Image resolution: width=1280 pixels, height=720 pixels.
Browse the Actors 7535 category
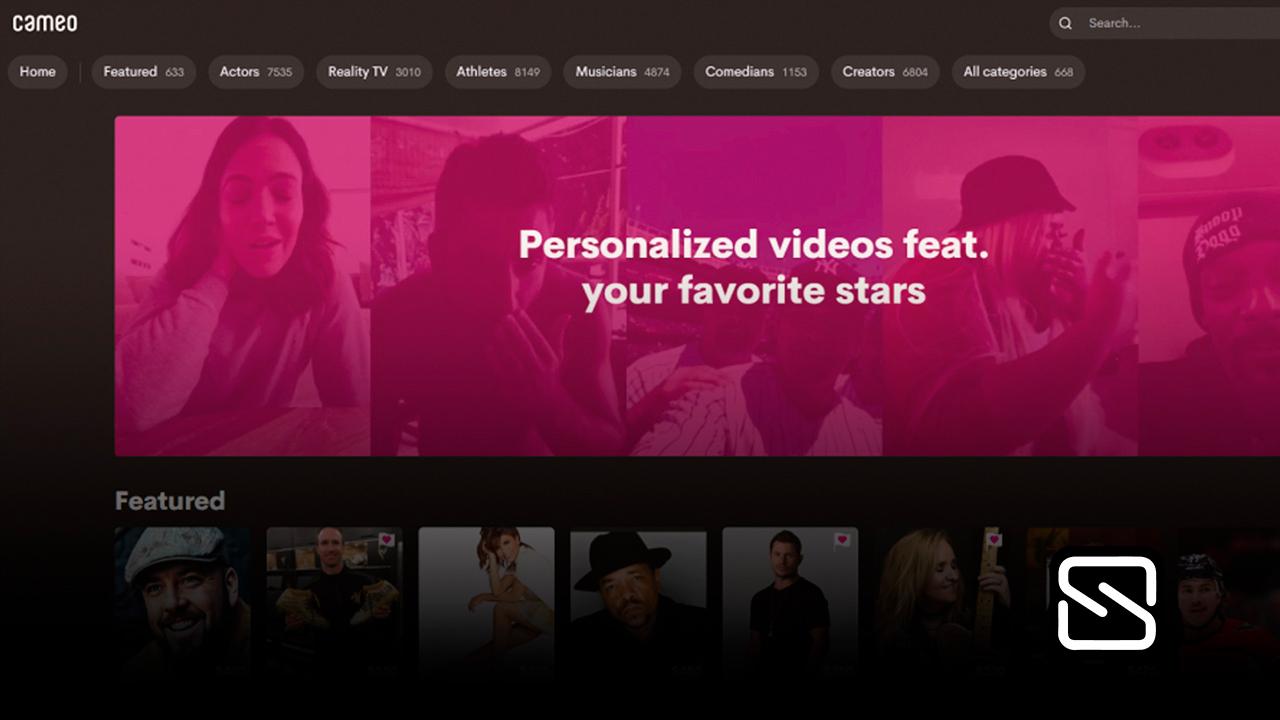(x=255, y=71)
